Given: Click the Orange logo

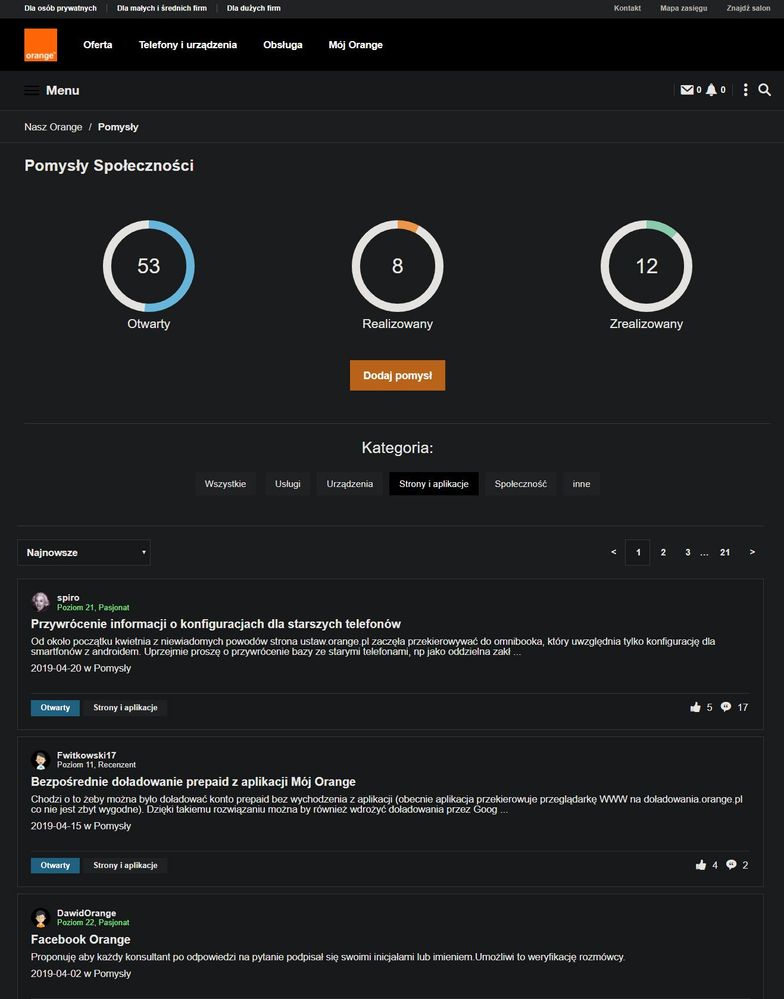Looking at the screenshot, I should coord(41,45).
